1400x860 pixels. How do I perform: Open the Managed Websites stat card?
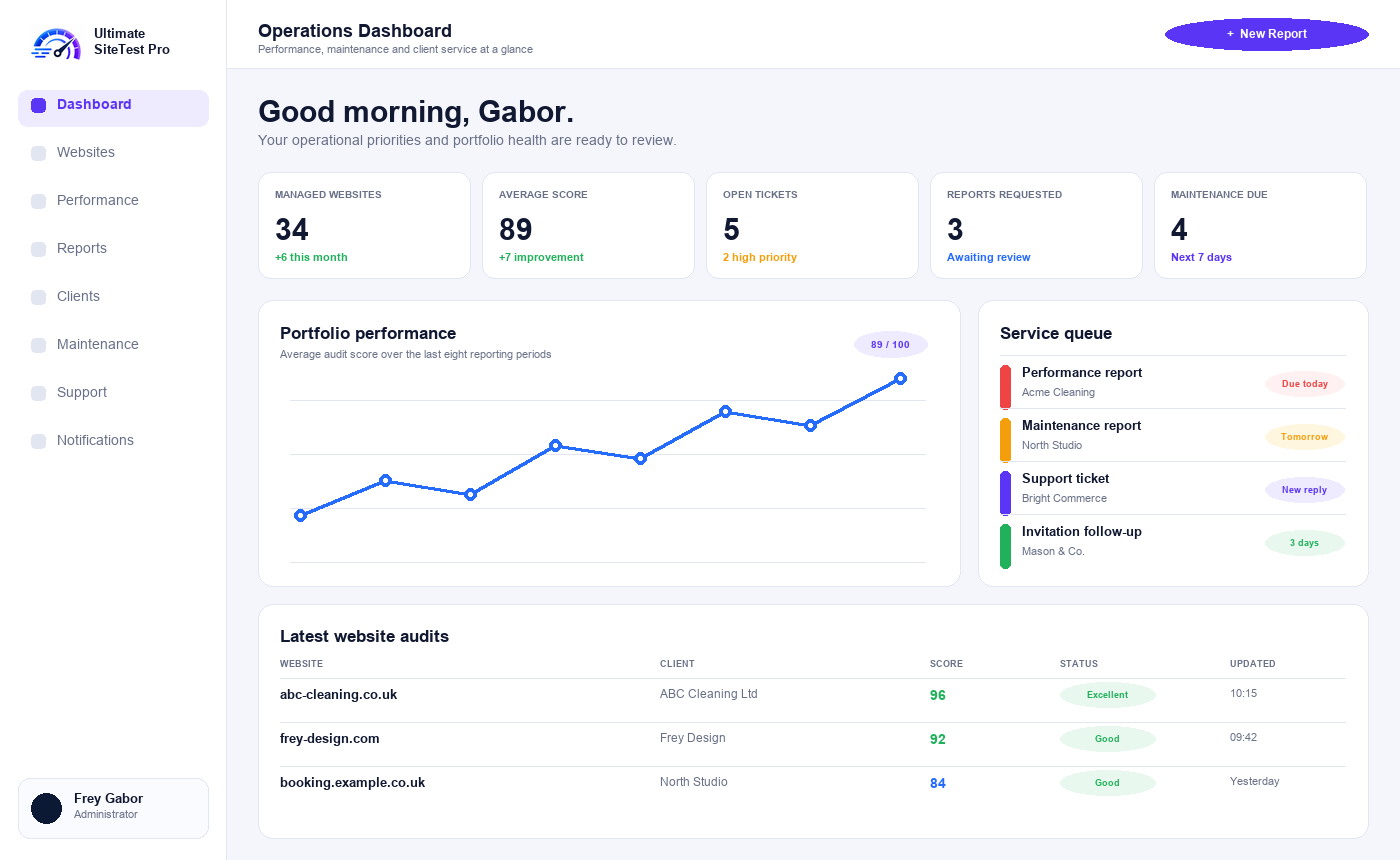tap(364, 225)
